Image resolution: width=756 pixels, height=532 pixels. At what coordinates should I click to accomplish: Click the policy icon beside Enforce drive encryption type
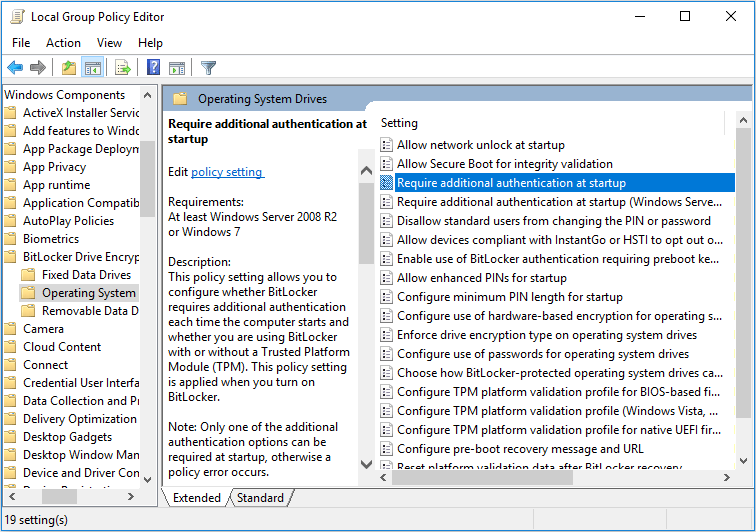click(386, 335)
